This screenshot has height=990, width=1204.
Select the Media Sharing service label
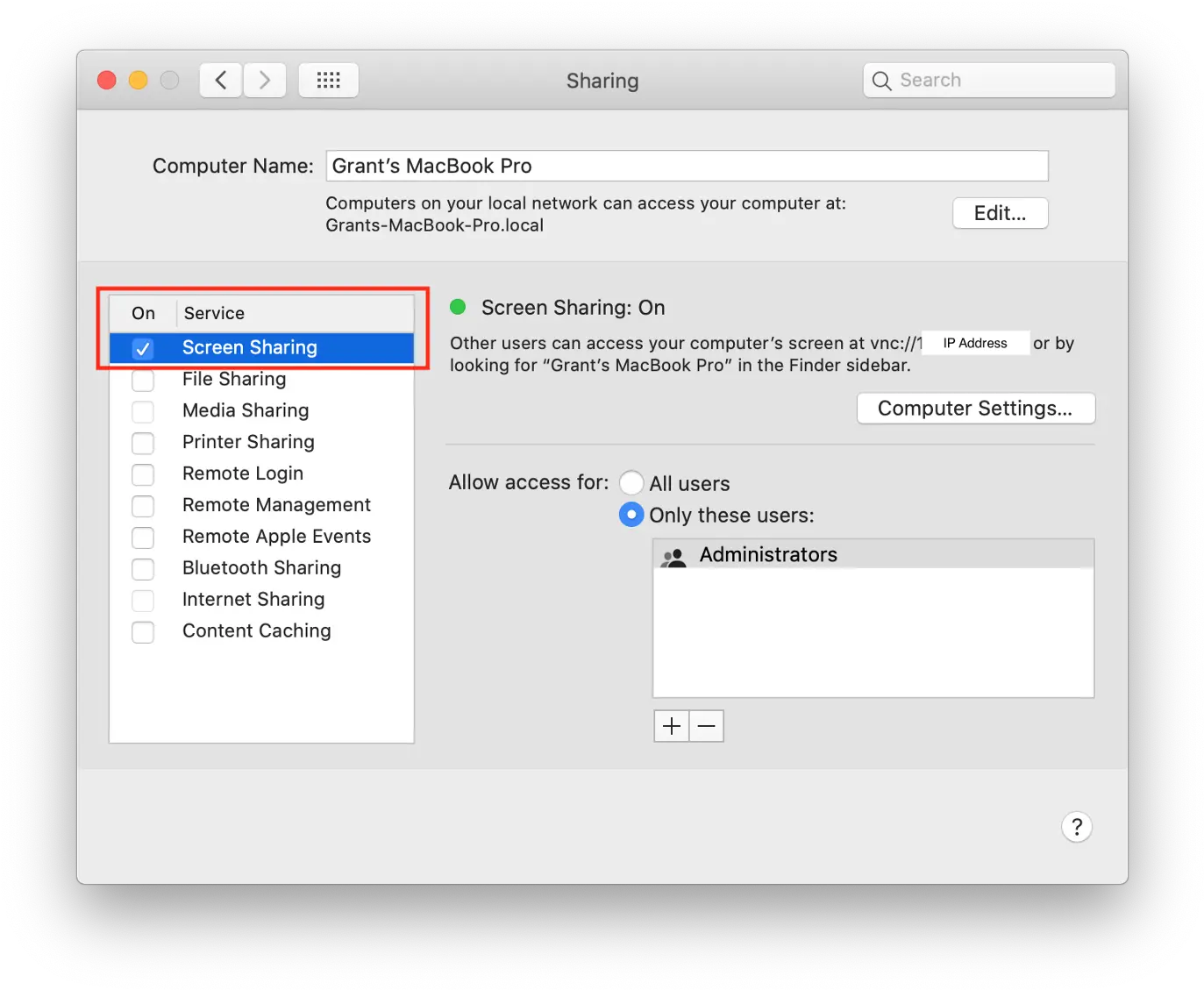tap(246, 410)
